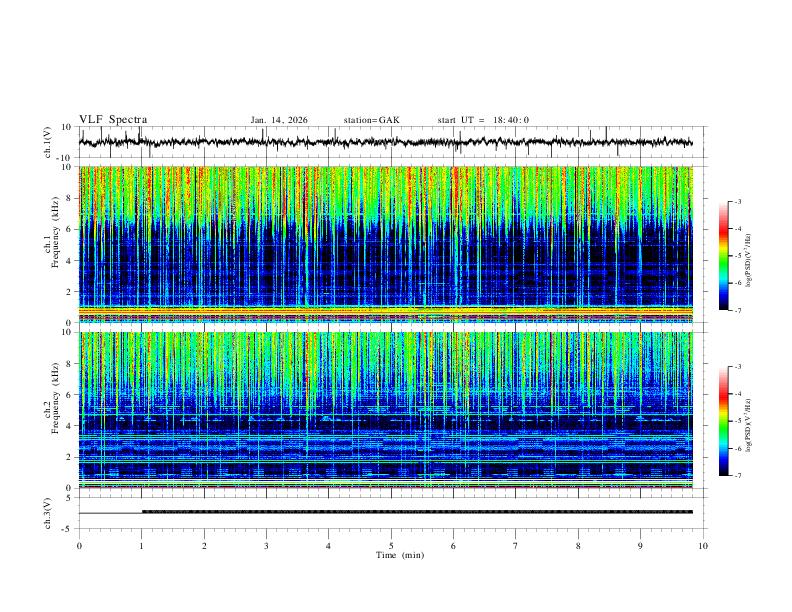Screen dimensions: 792x612
Task: Click the '4' frequency tick of ch.1 spectrogram
Action: [x=69, y=261]
